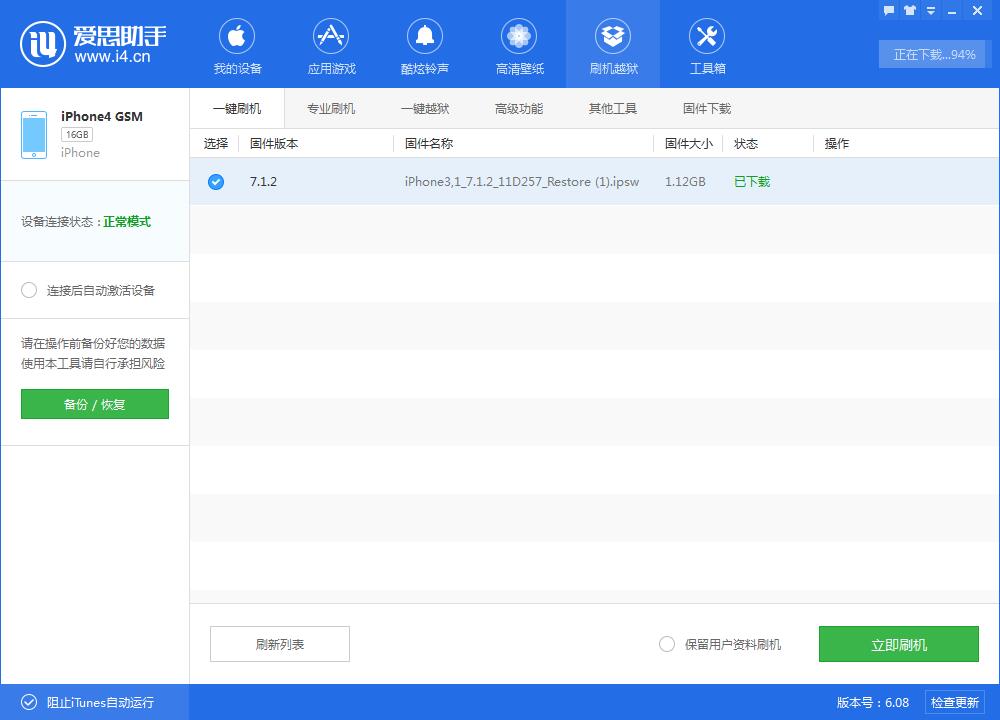Enable 保留用户资料刷机 to keep user data
Viewport: 1000px width, 720px height.
(666, 644)
